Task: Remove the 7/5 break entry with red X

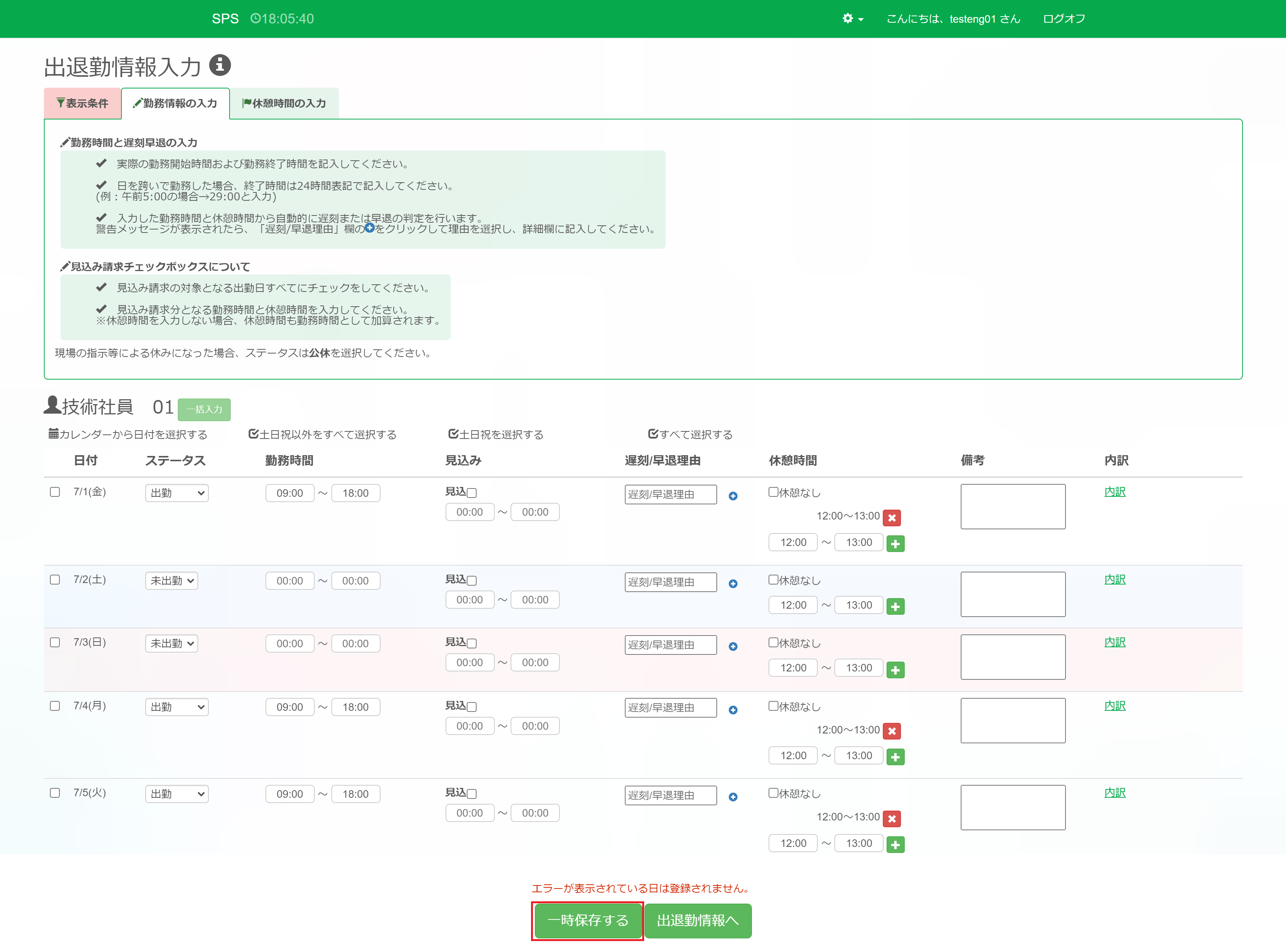Action: pos(892,818)
